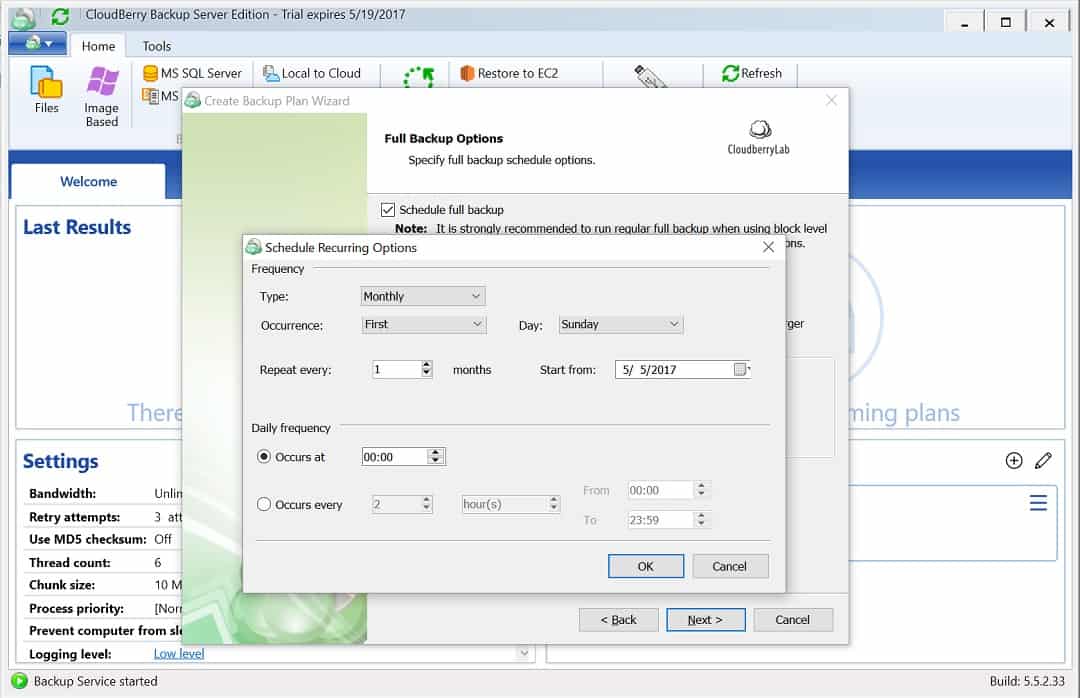Click Cancel in Schedule Recurring Options dialog
The image size is (1080, 698).
click(730, 566)
